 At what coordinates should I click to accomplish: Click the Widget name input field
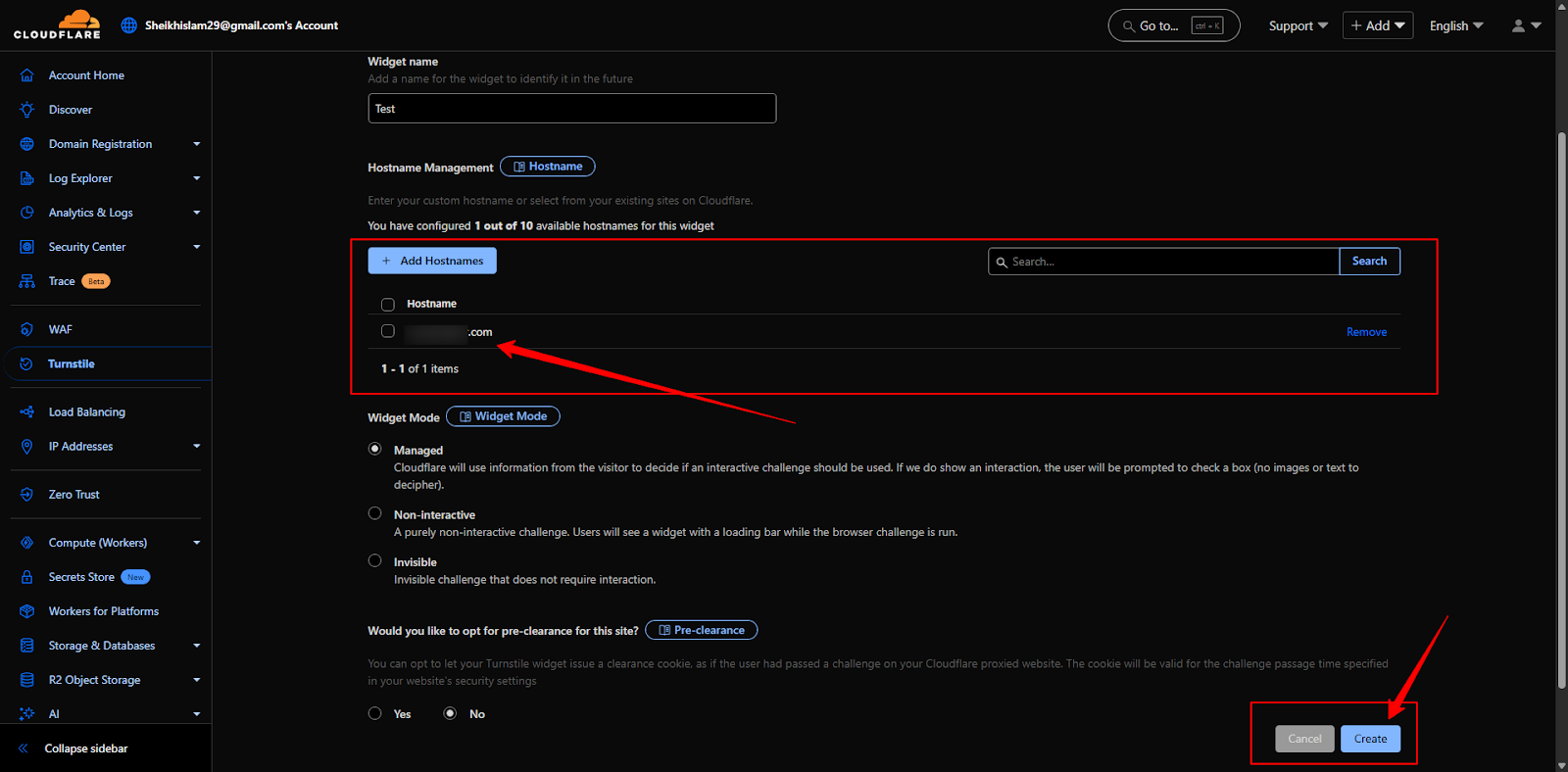[572, 109]
